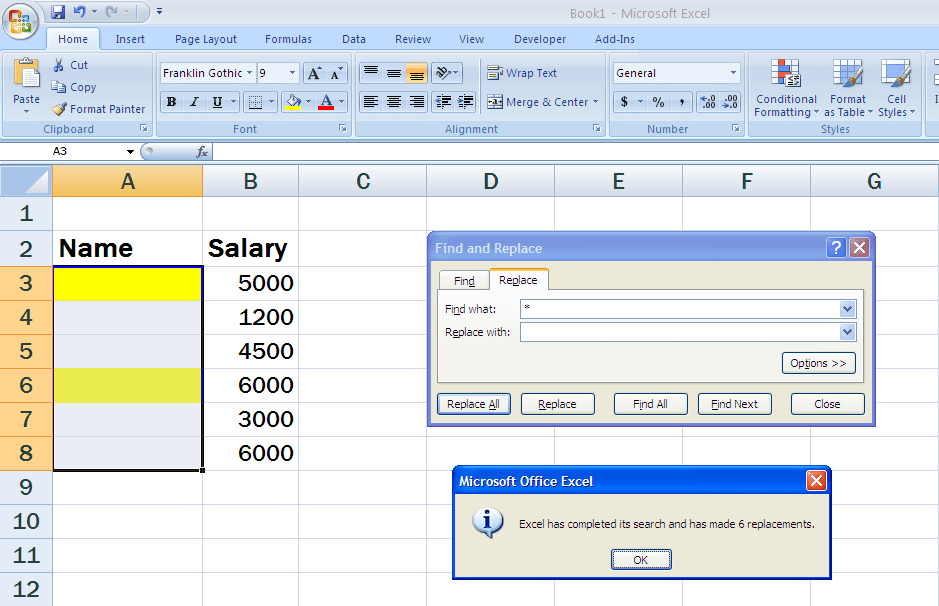Switch to the Find tab
Screen dimensions: 939x606
[x=463, y=280]
